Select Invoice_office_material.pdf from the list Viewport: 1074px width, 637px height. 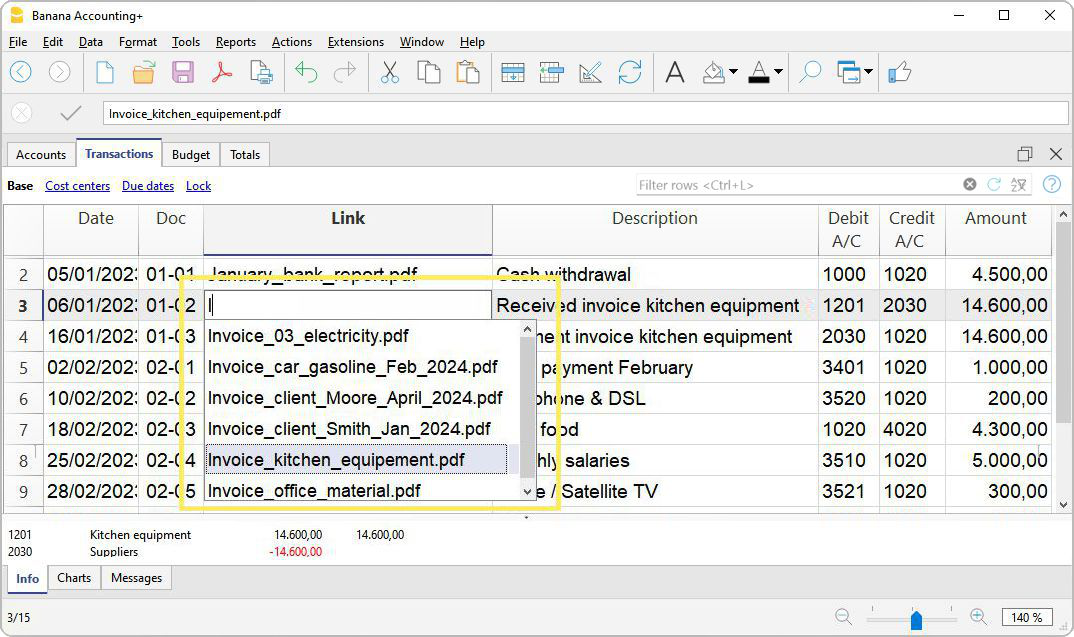(314, 491)
